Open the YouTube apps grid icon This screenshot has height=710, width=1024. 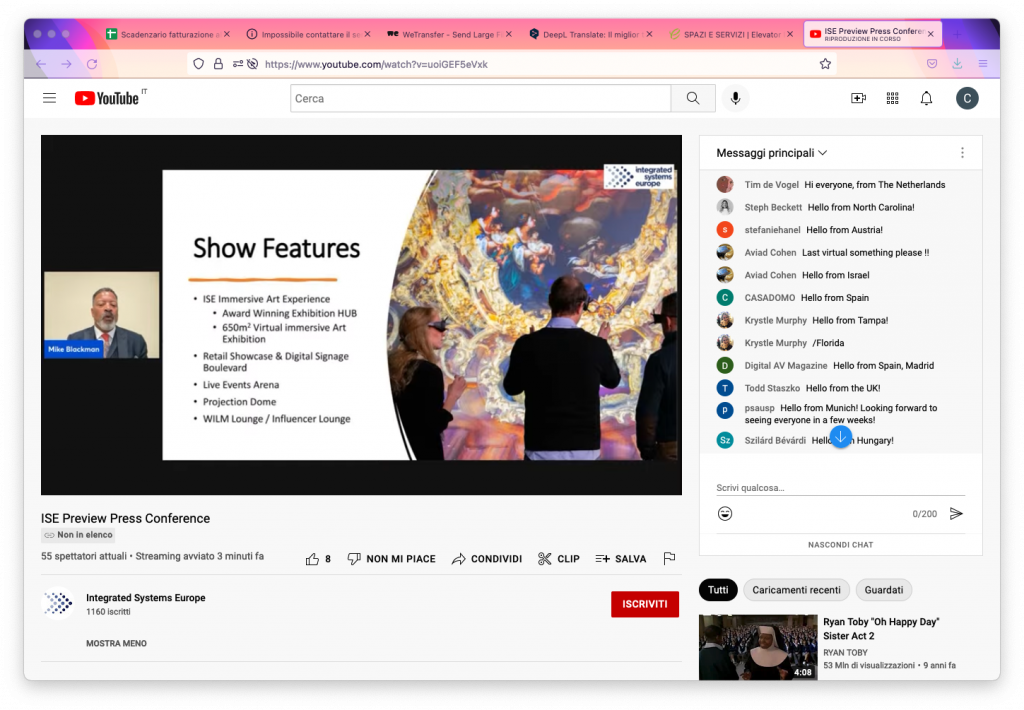[x=892, y=98]
